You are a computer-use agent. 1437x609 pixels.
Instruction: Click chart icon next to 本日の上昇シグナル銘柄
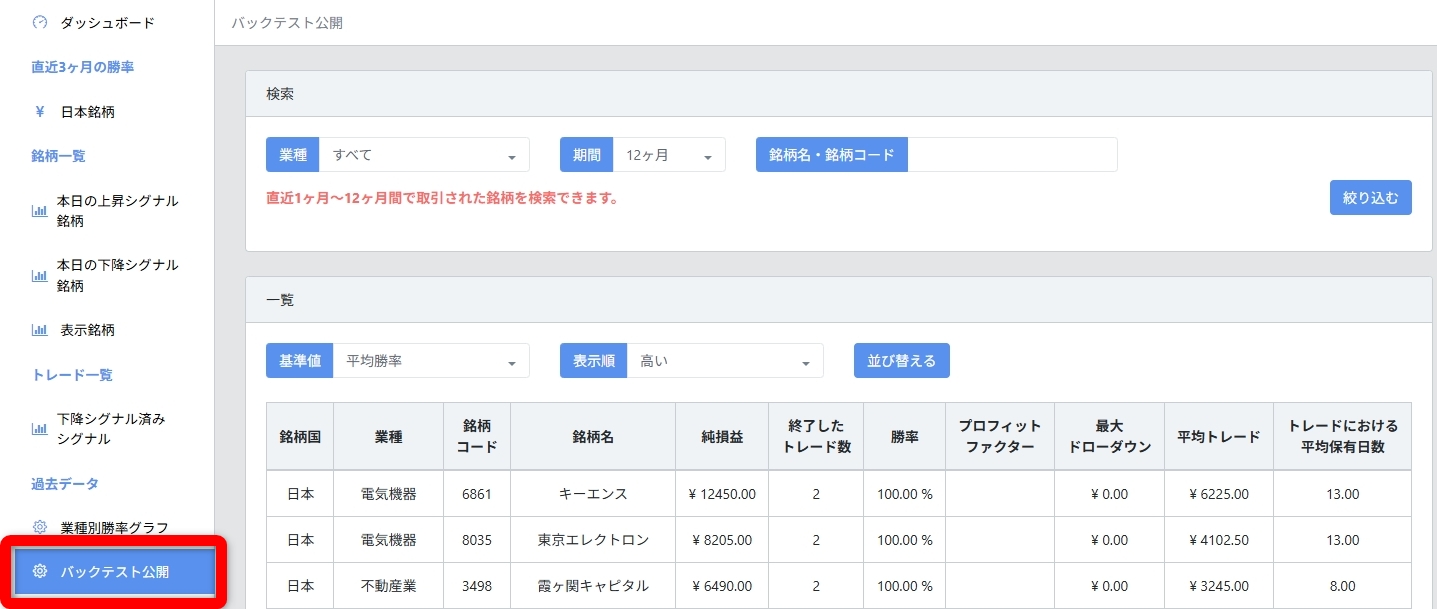pyautogui.click(x=40, y=211)
